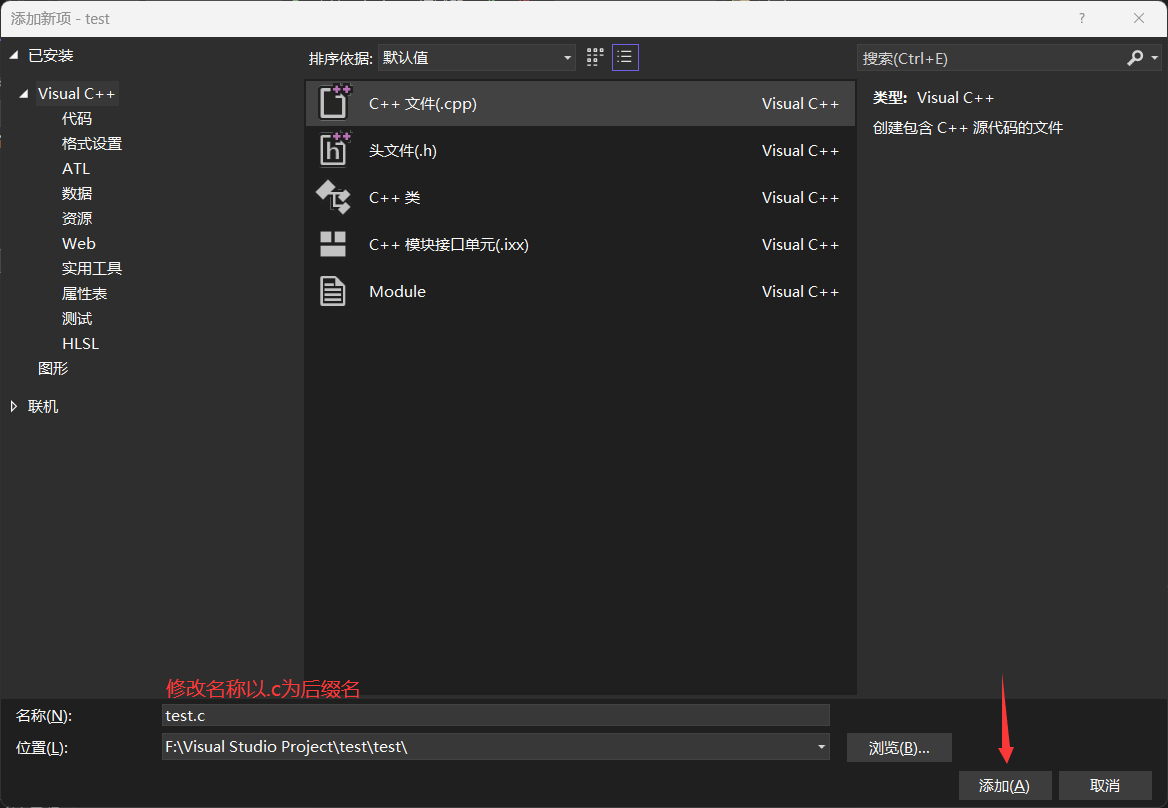Click the 取消 button

(x=1105, y=785)
